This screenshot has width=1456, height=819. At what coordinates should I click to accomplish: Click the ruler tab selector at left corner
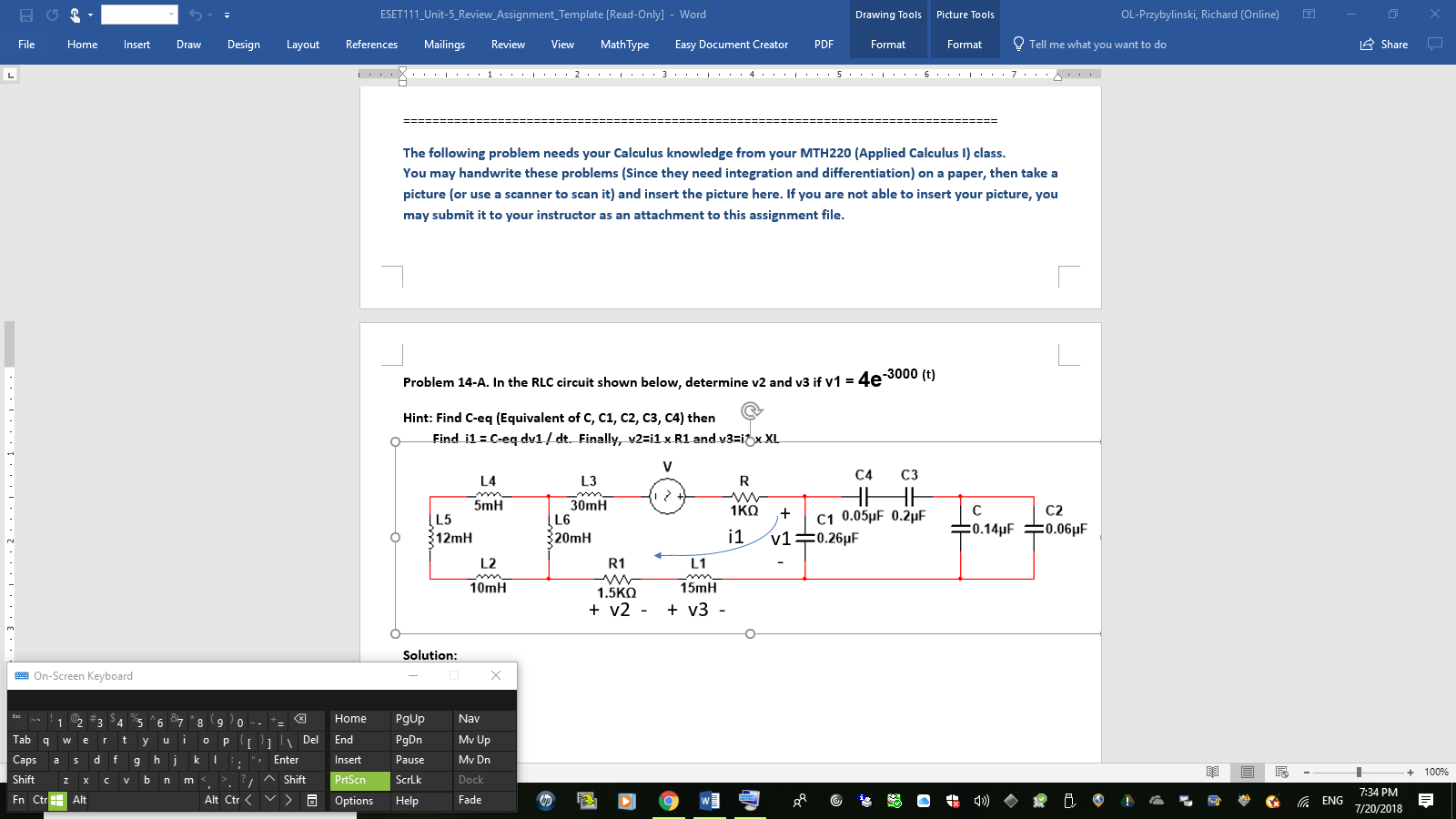11,75
